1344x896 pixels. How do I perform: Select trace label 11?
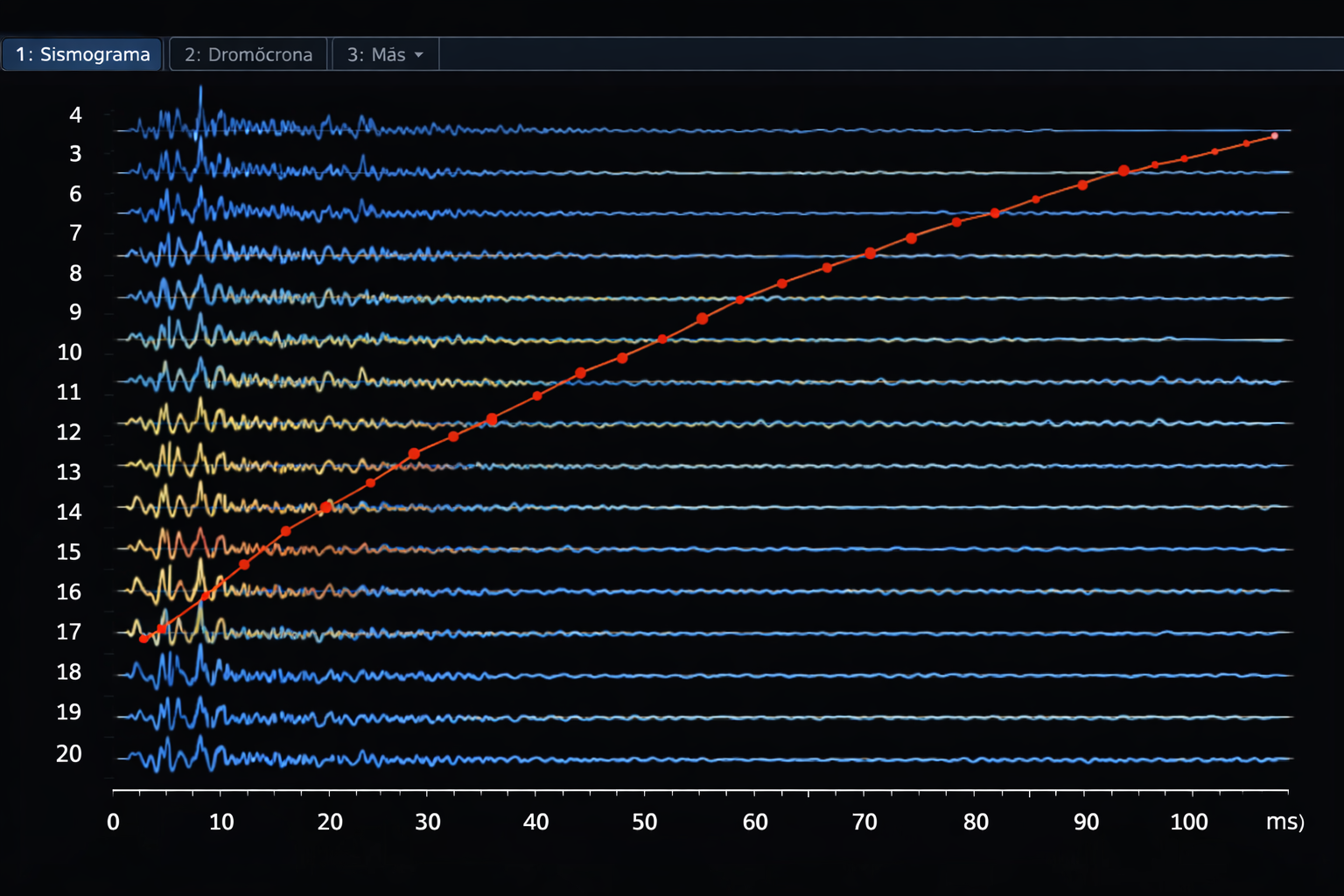tap(69, 391)
